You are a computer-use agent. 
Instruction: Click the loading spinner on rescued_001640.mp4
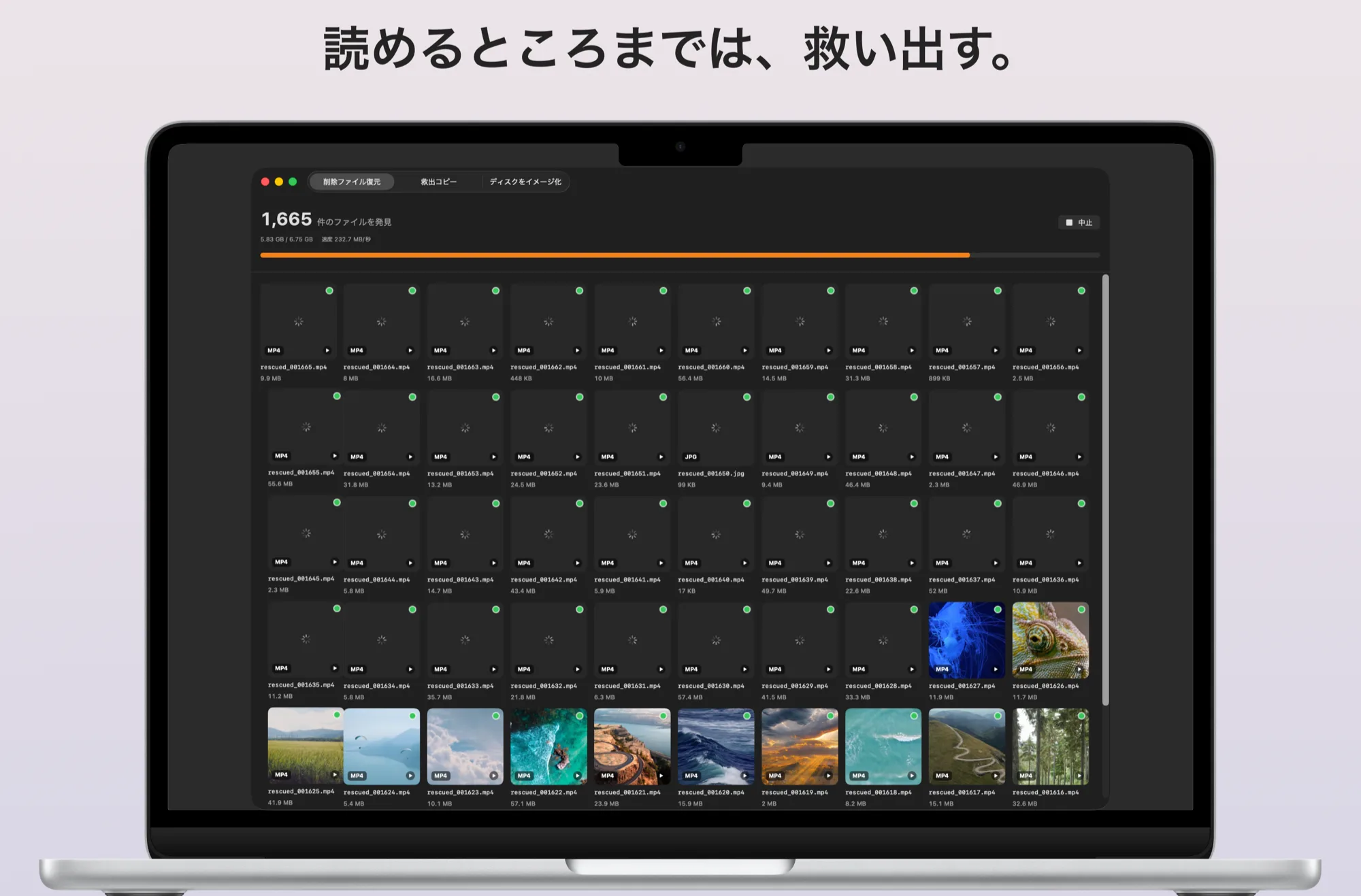pyautogui.click(x=716, y=535)
